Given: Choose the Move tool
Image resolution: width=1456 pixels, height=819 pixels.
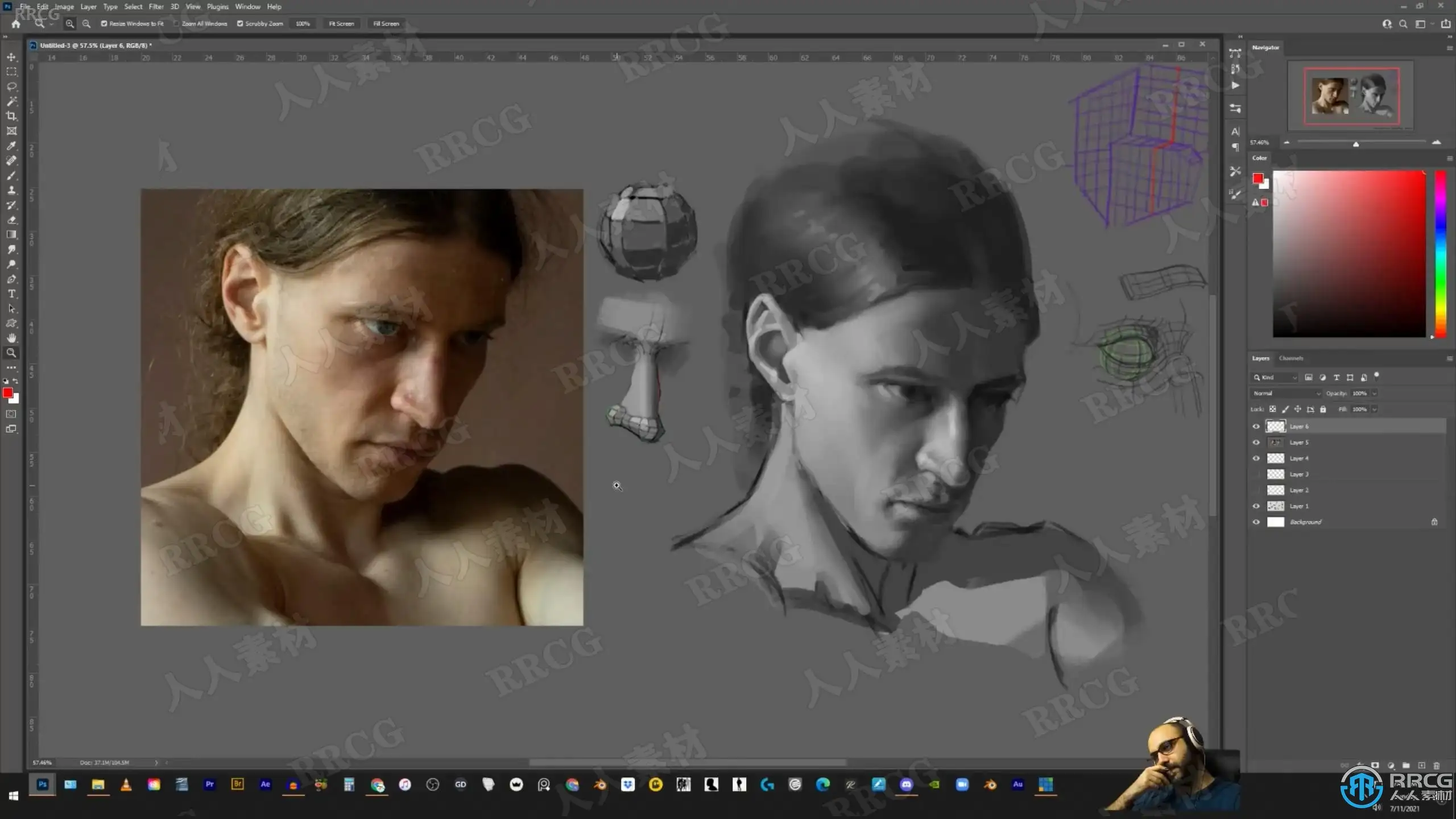Looking at the screenshot, I should (x=11, y=57).
